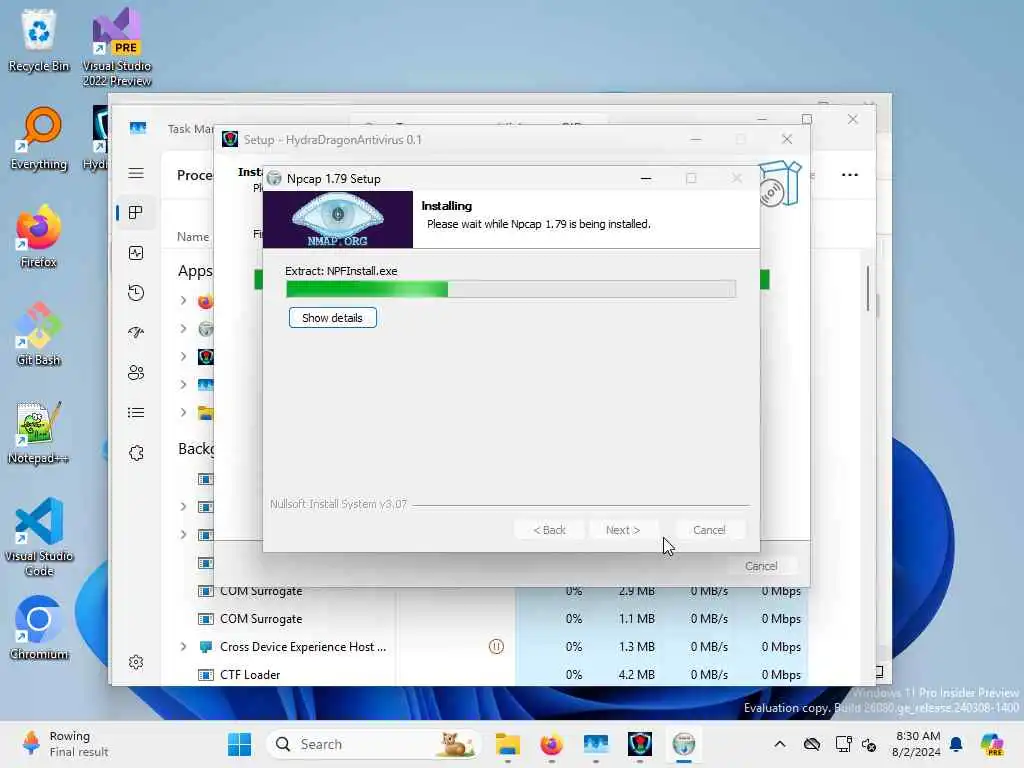The height and width of the screenshot is (768, 1024).
Task: Open Services page in Task Manager sidebar
Action: pos(136,453)
